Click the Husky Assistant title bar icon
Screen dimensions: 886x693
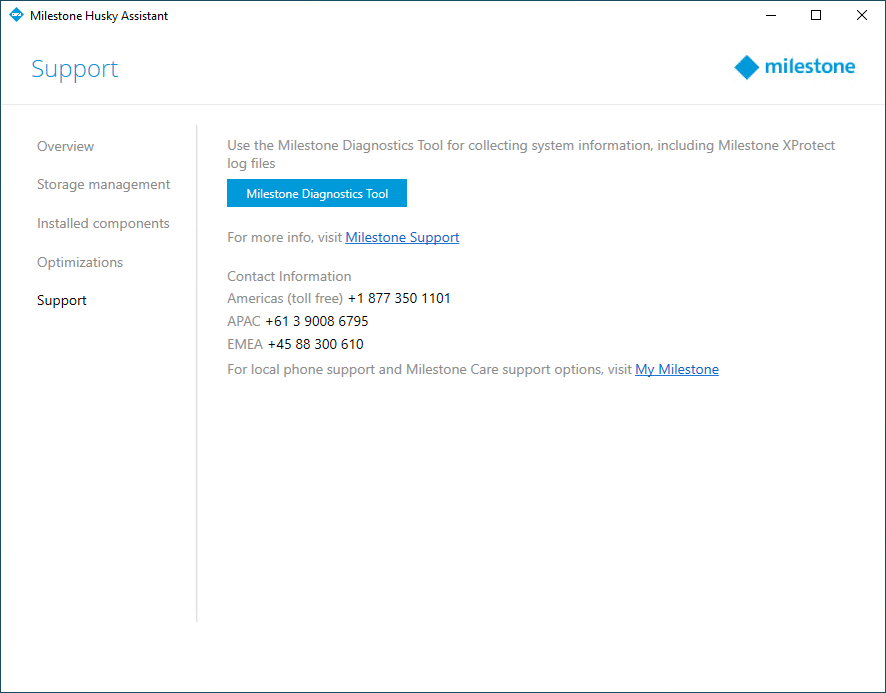[16, 15]
